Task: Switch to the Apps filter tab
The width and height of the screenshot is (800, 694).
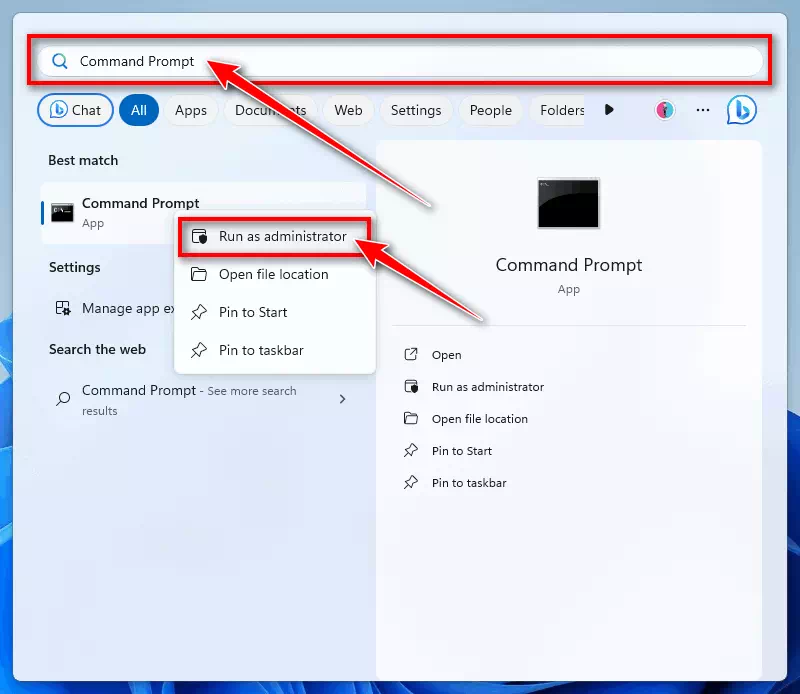Action: pos(190,111)
